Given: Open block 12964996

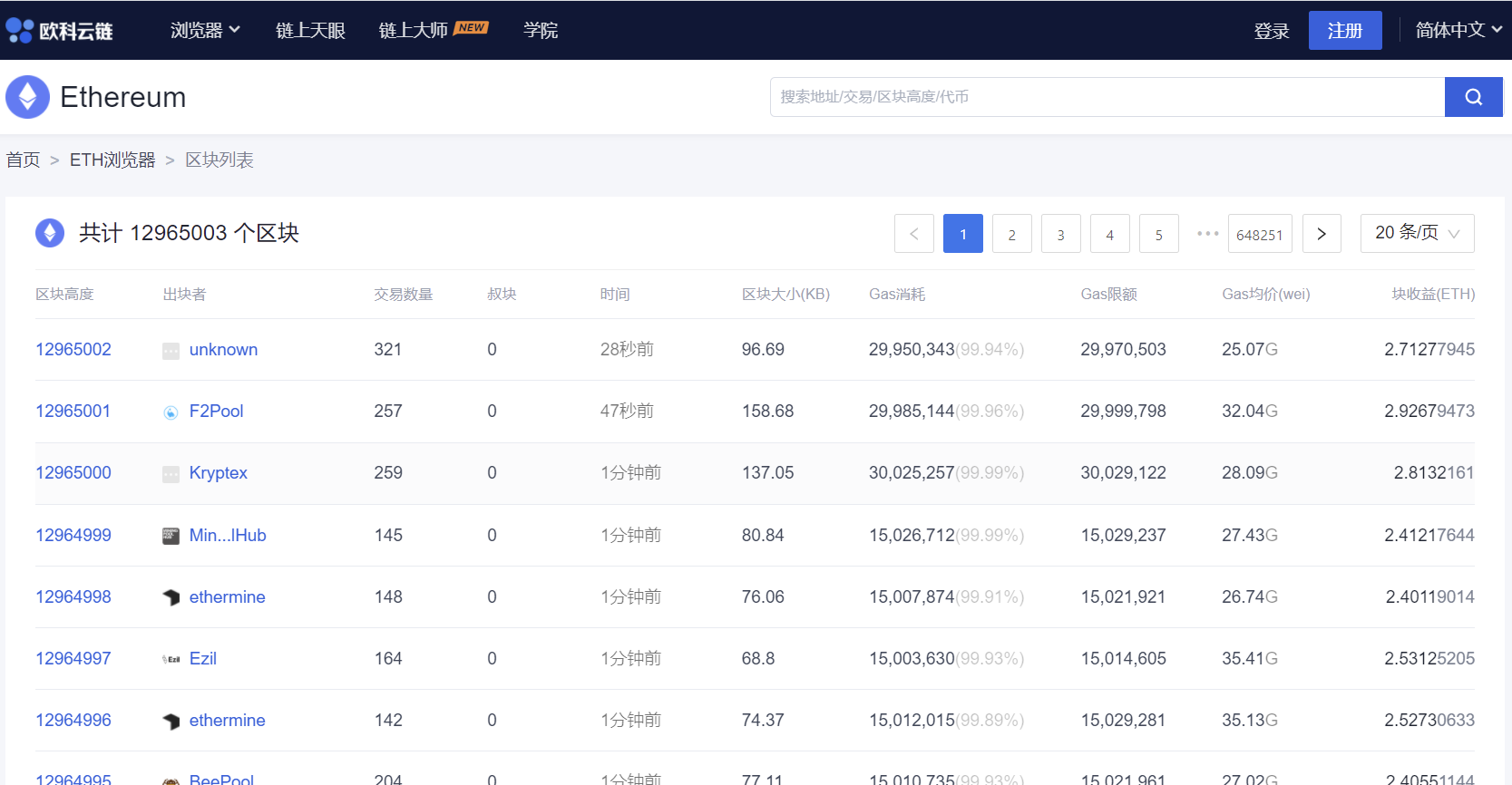Looking at the screenshot, I should pyautogui.click(x=73, y=720).
